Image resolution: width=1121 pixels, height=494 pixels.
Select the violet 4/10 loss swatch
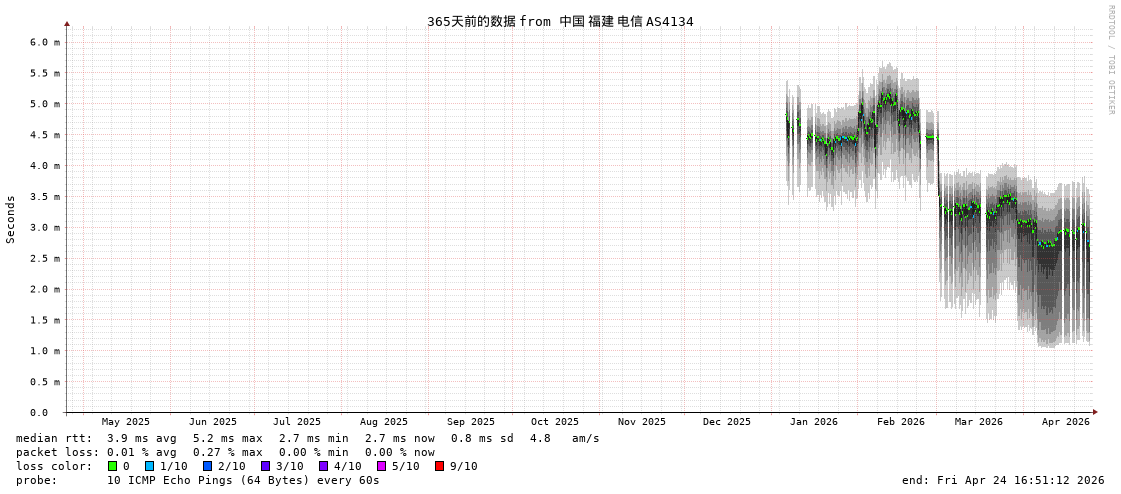(x=324, y=466)
